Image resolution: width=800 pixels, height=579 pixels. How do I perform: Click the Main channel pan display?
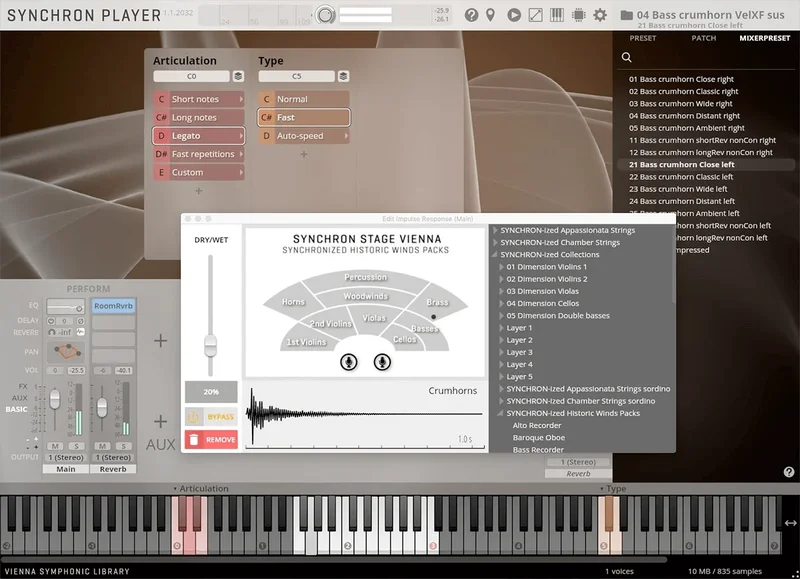(66, 351)
